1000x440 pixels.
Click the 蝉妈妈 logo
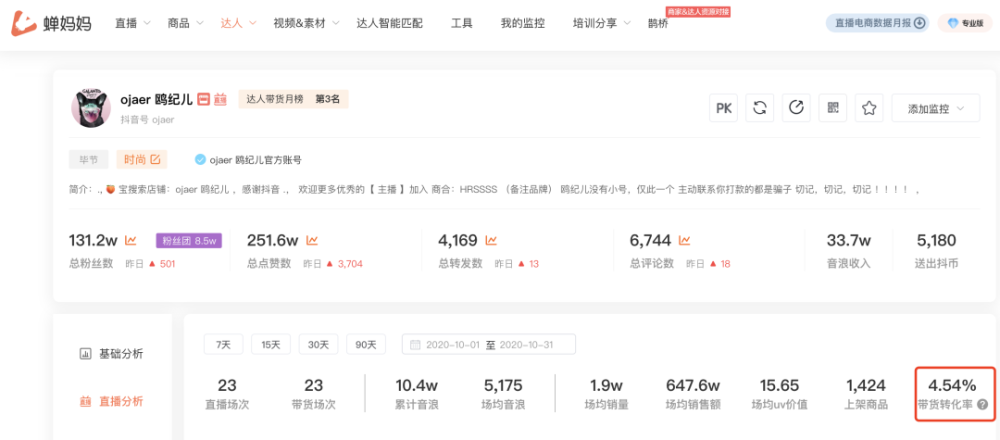point(51,24)
